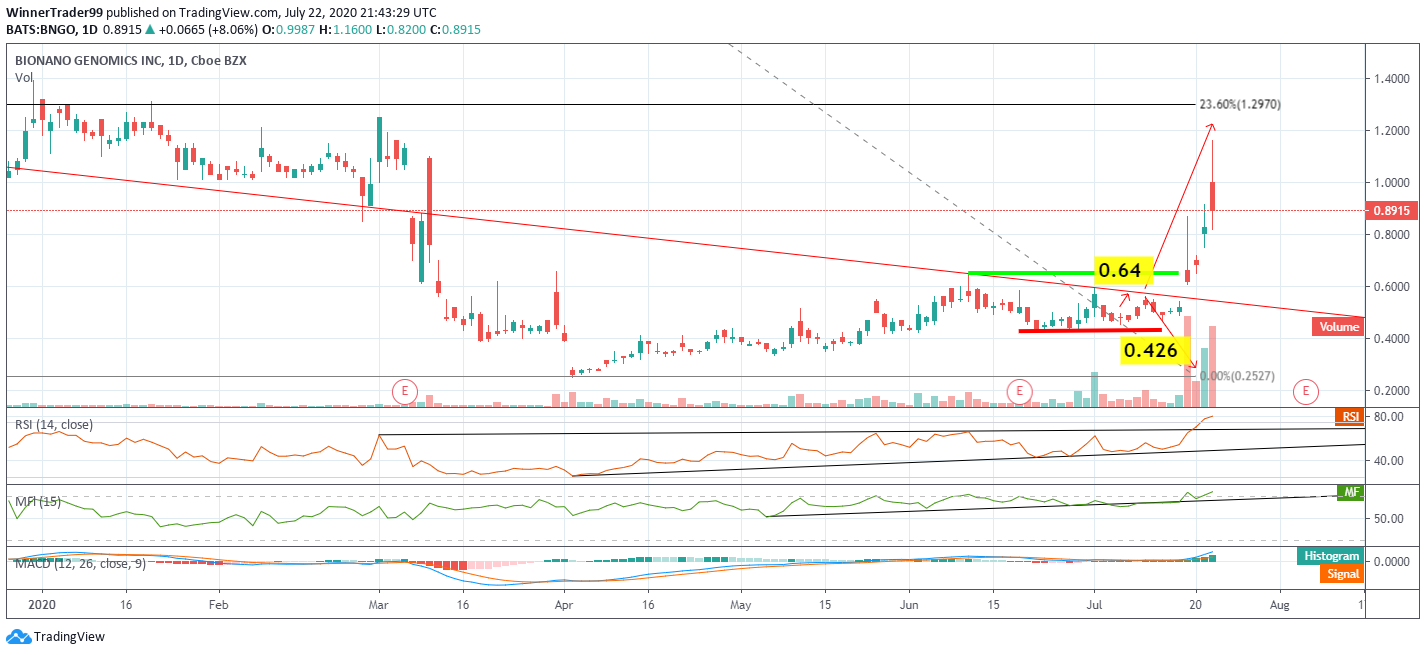The height and width of the screenshot is (655, 1426).
Task: Click the MFI (15) indicator legend
Action: [x=38, y=501]
